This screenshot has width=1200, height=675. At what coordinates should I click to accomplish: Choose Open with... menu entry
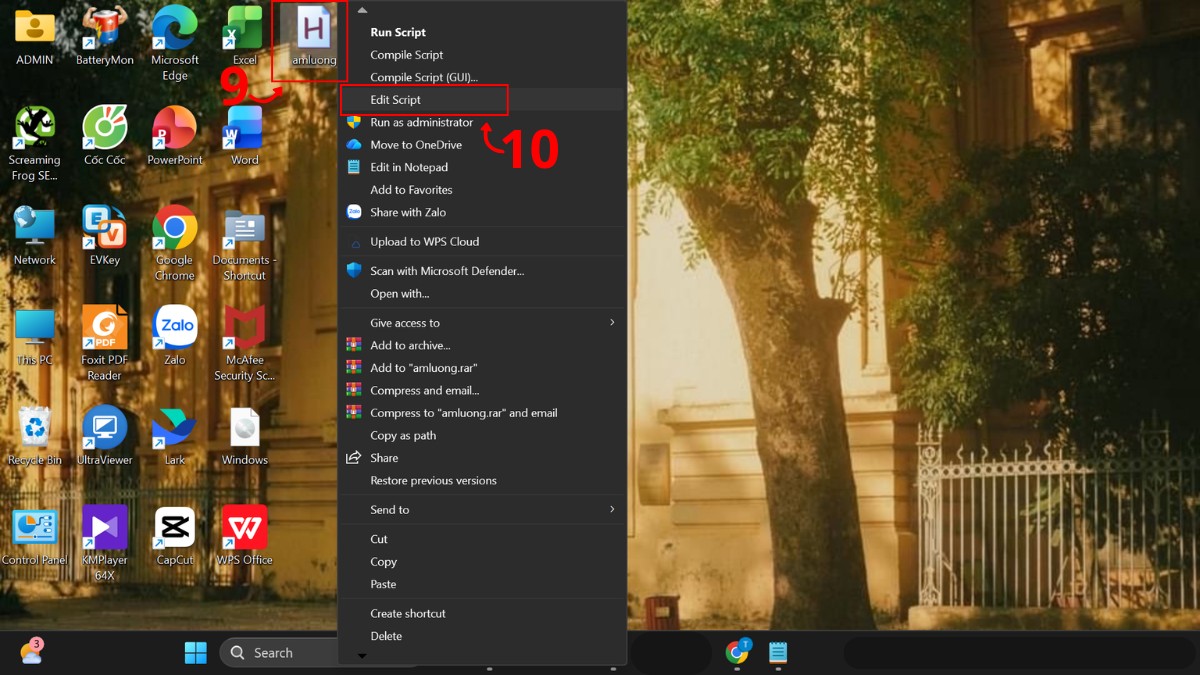(482, 294)
